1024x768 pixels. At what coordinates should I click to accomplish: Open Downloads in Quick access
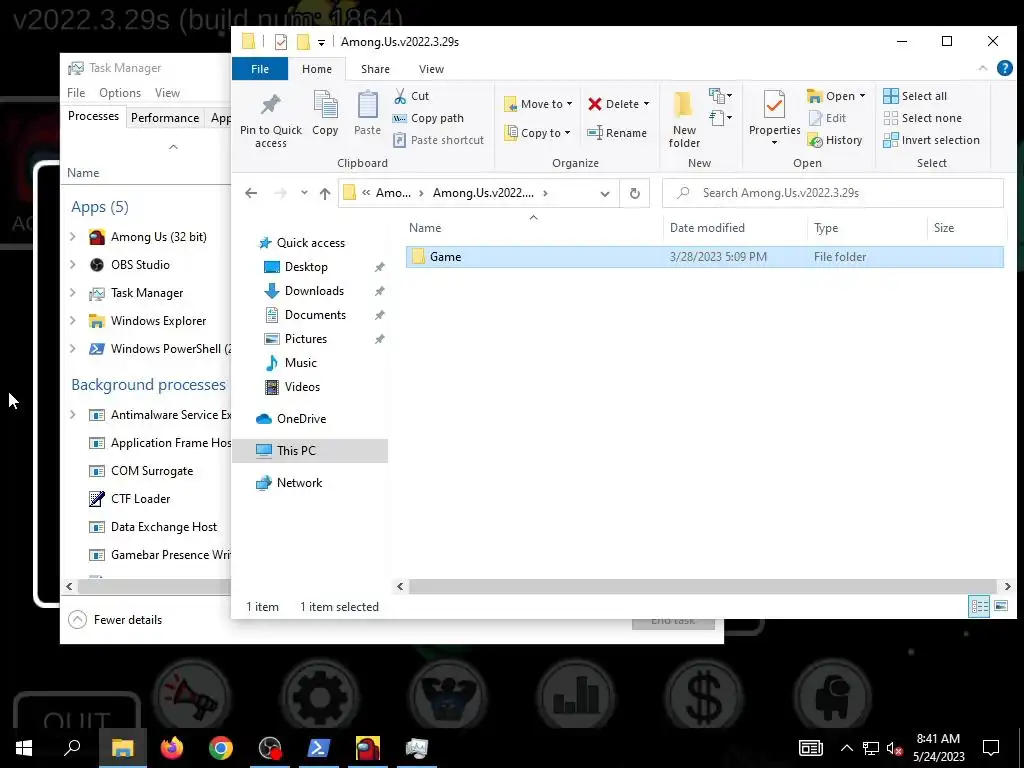314,291
